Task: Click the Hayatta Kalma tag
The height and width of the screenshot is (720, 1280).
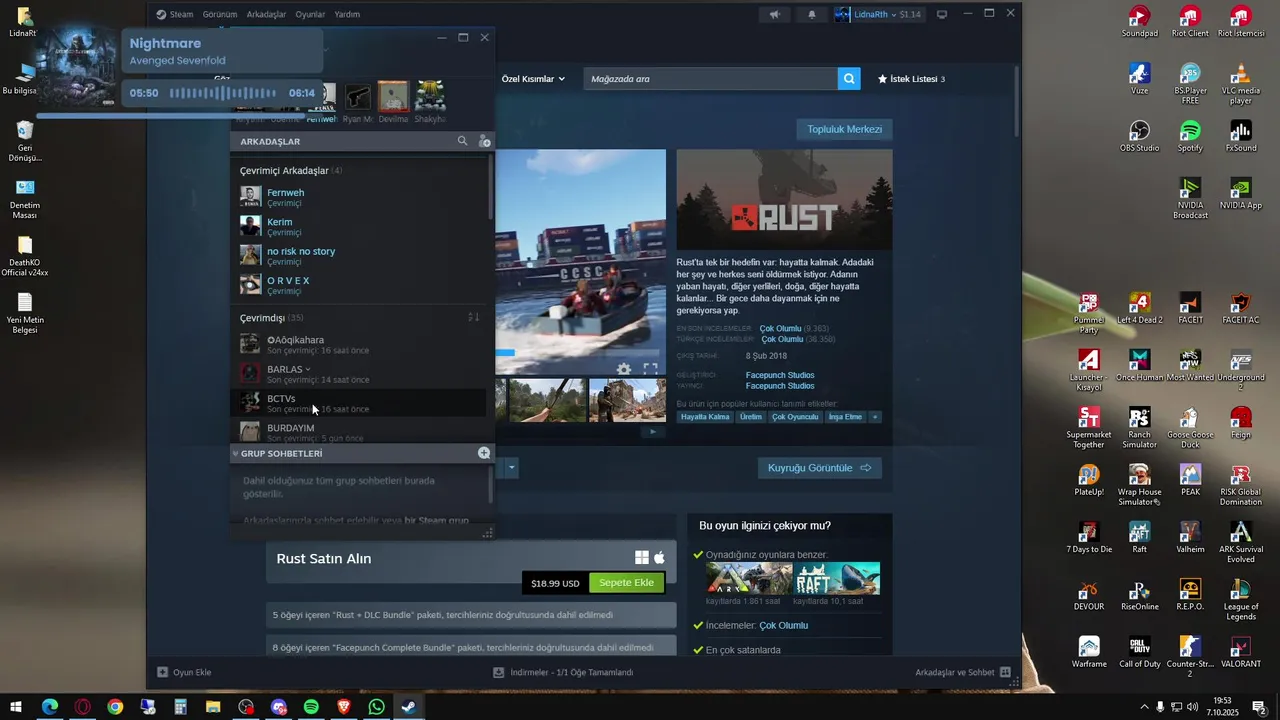Action: click(x=706, y=417)
